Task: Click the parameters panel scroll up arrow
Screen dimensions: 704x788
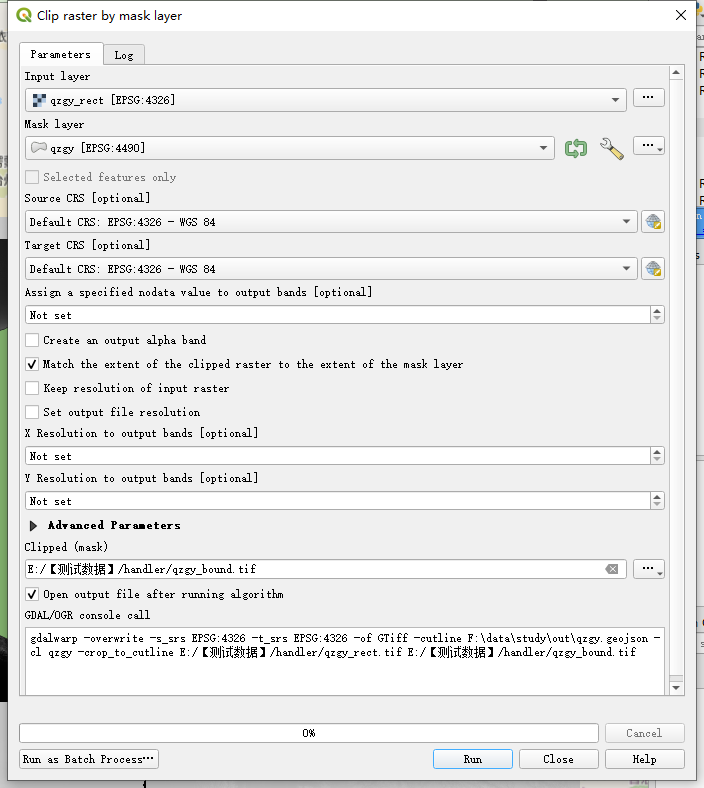Action: pos(676,73)
